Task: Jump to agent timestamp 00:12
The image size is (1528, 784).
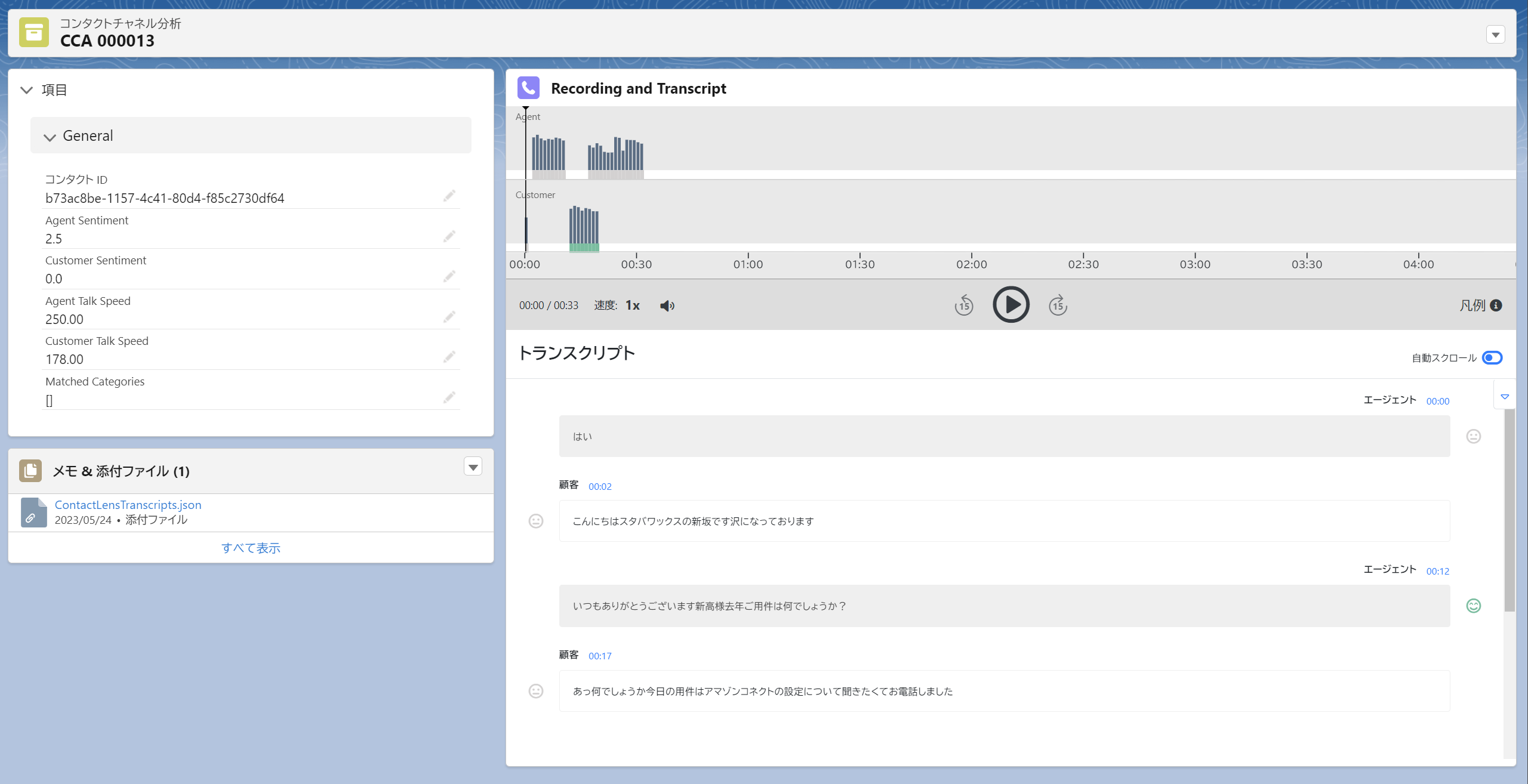Action: (x=1438, y=572)
